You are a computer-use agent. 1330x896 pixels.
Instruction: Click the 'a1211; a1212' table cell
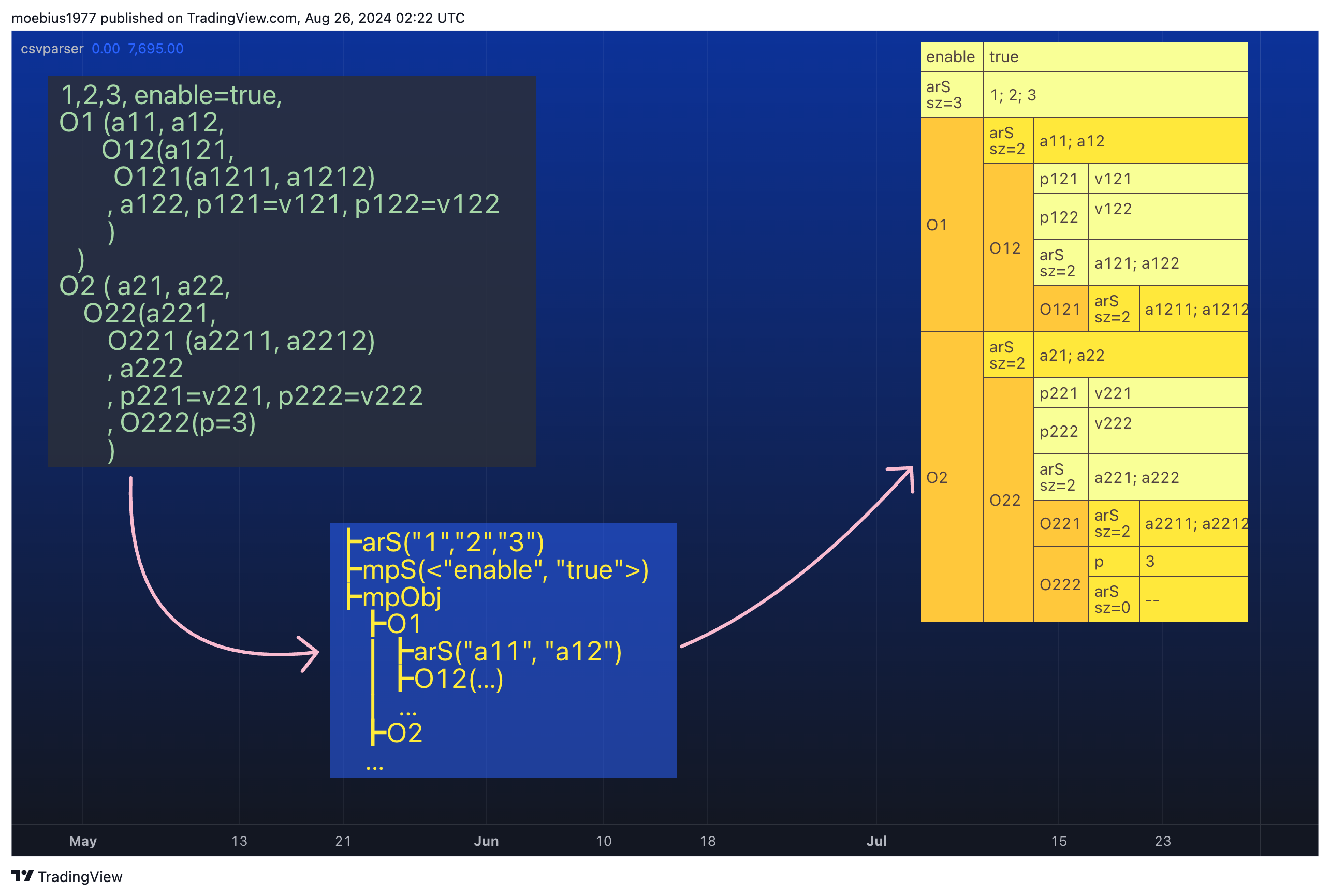coord(1194,309)
